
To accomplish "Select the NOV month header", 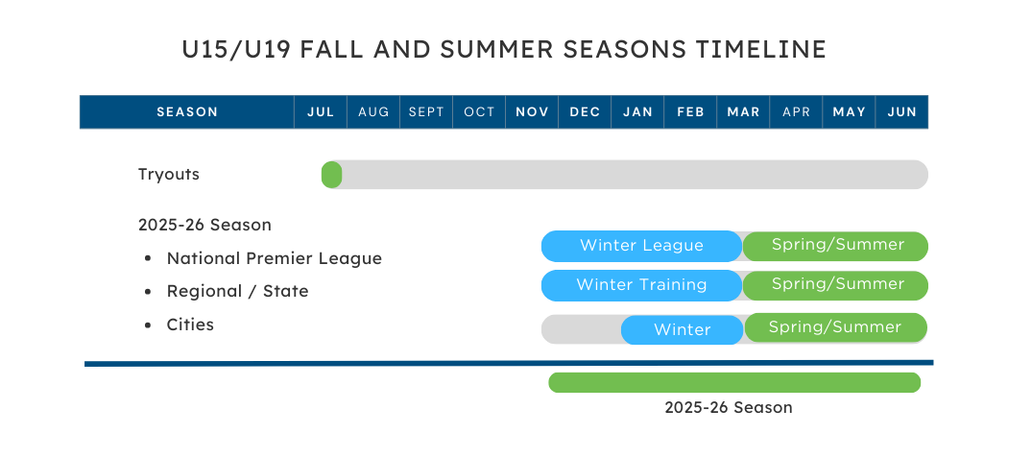I will [x=532, y=112].
